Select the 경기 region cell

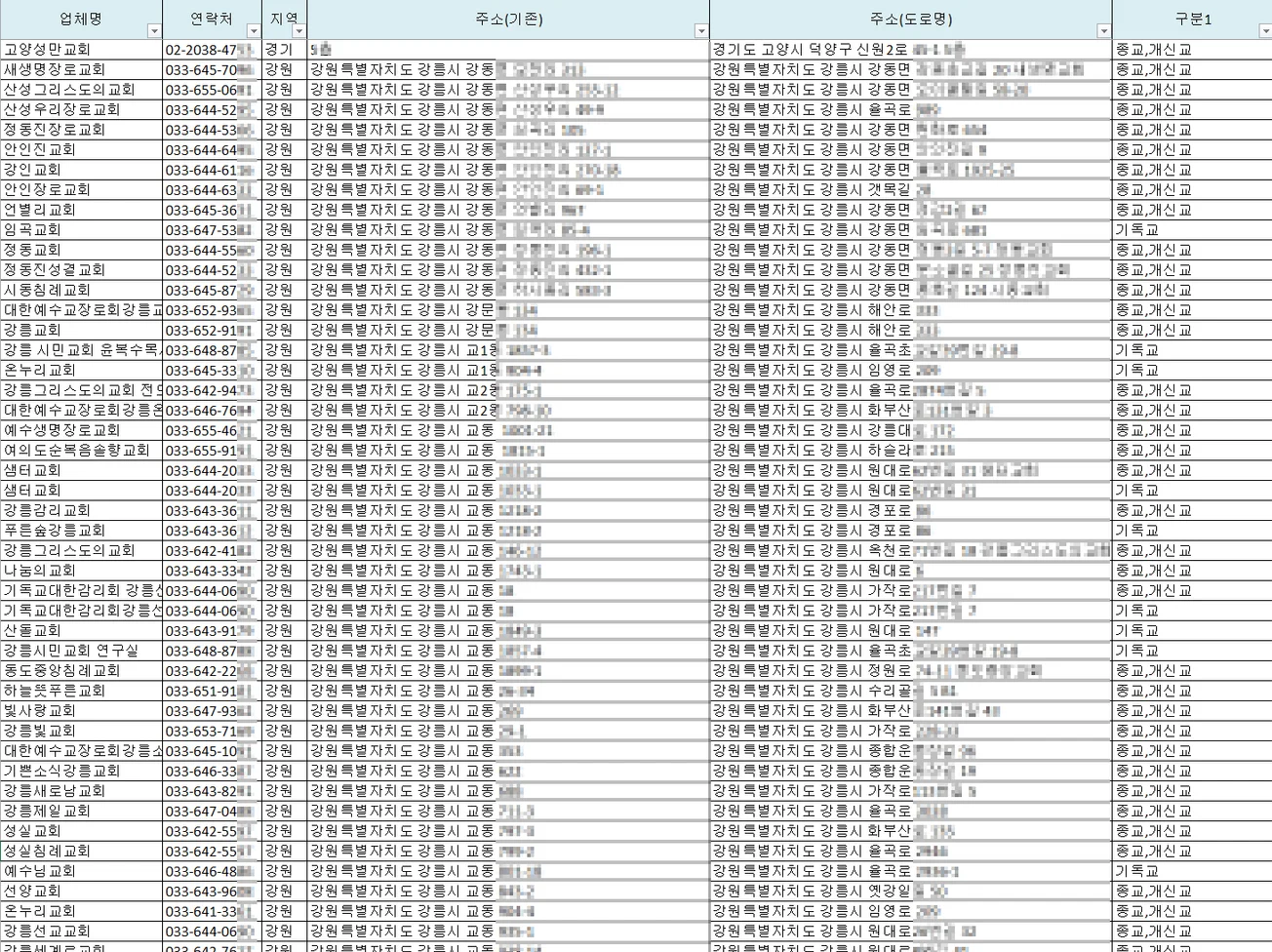(x=284, y=49)
